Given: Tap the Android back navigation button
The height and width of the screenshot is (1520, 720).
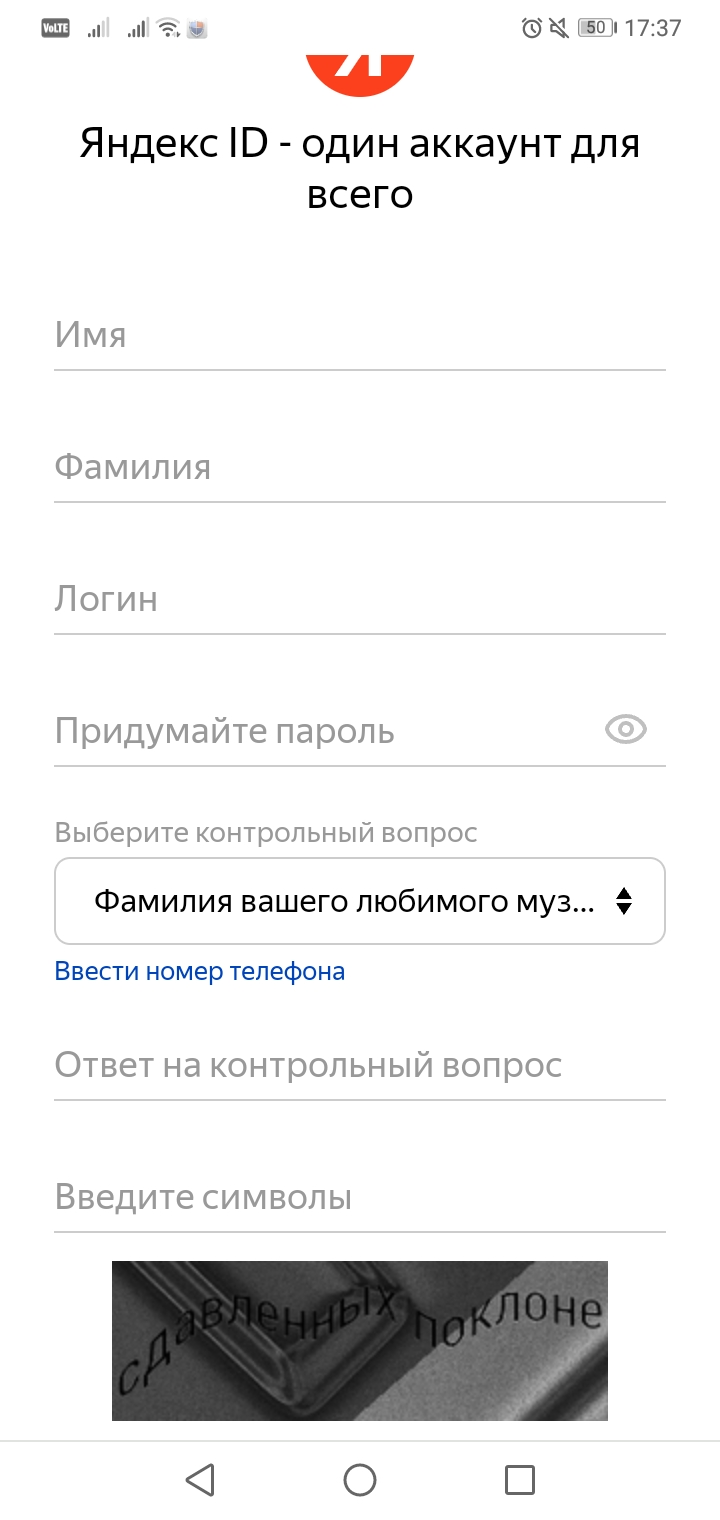Looking at the screenshot, I should (x=200, y=1480).
